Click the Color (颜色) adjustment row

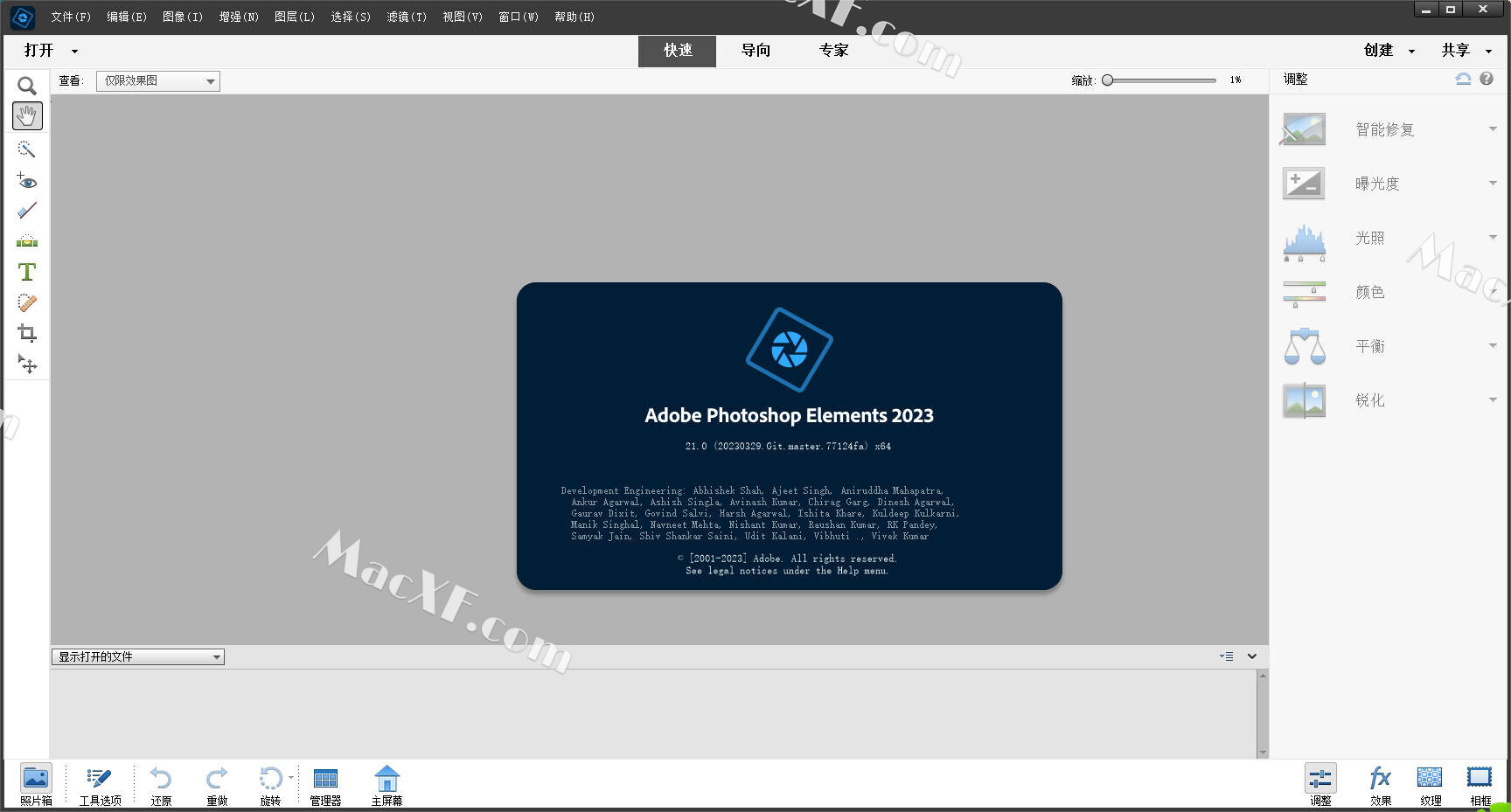pyautogui.click(x=1390, y=292)
